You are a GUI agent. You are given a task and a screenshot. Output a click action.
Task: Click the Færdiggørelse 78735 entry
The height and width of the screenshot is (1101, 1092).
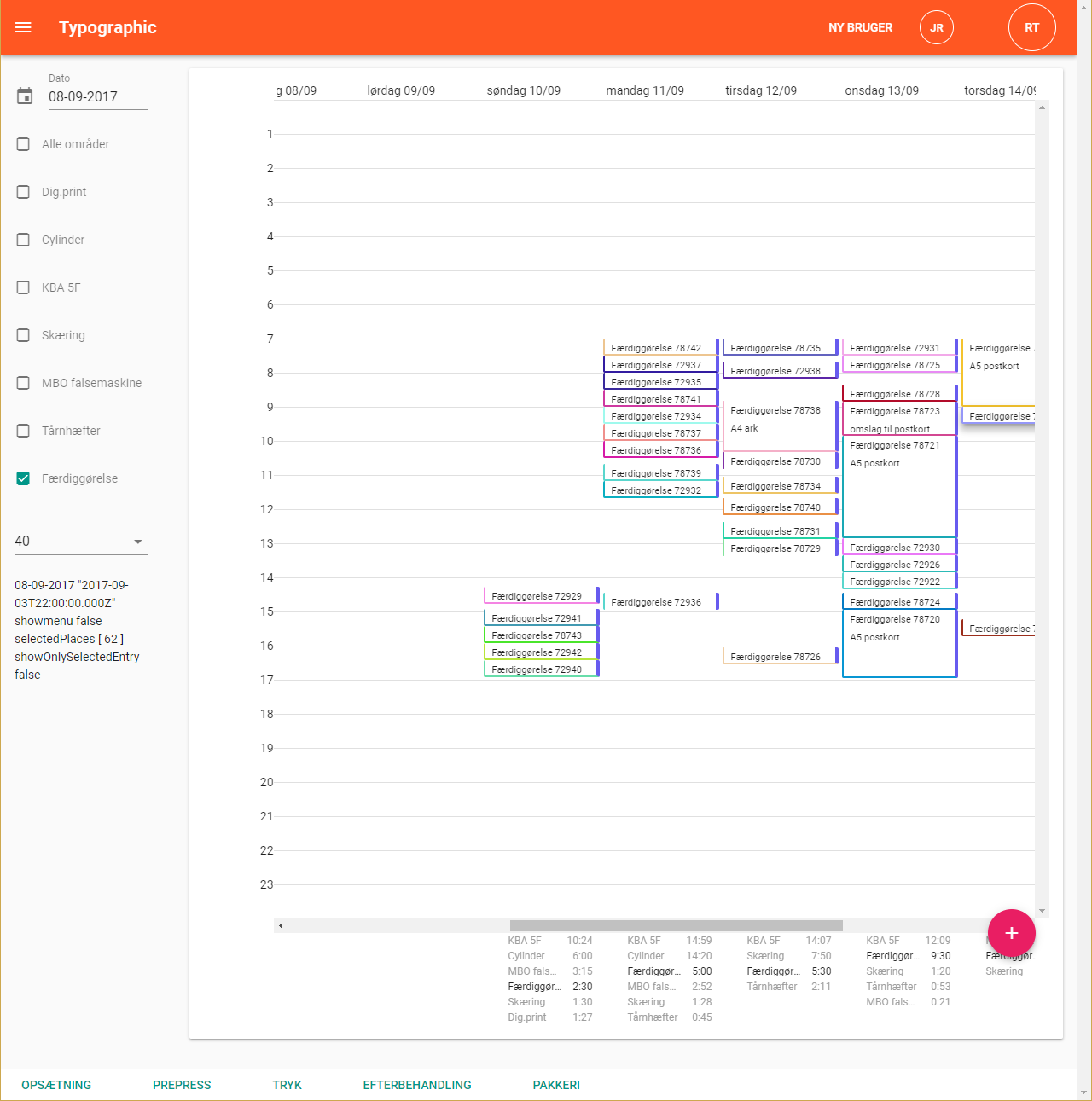pos(781,347)
